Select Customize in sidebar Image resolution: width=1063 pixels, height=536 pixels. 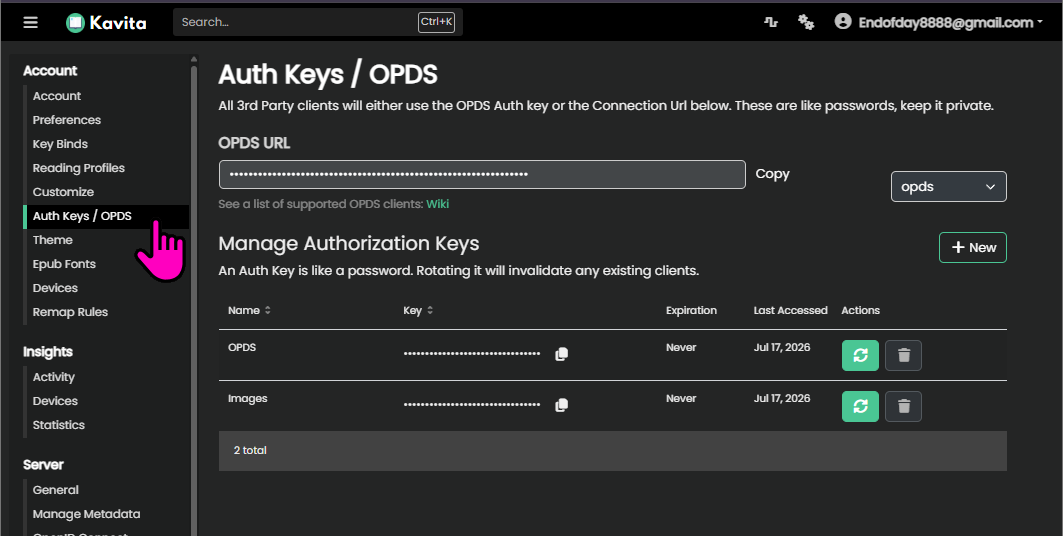[x=63, y=192]
